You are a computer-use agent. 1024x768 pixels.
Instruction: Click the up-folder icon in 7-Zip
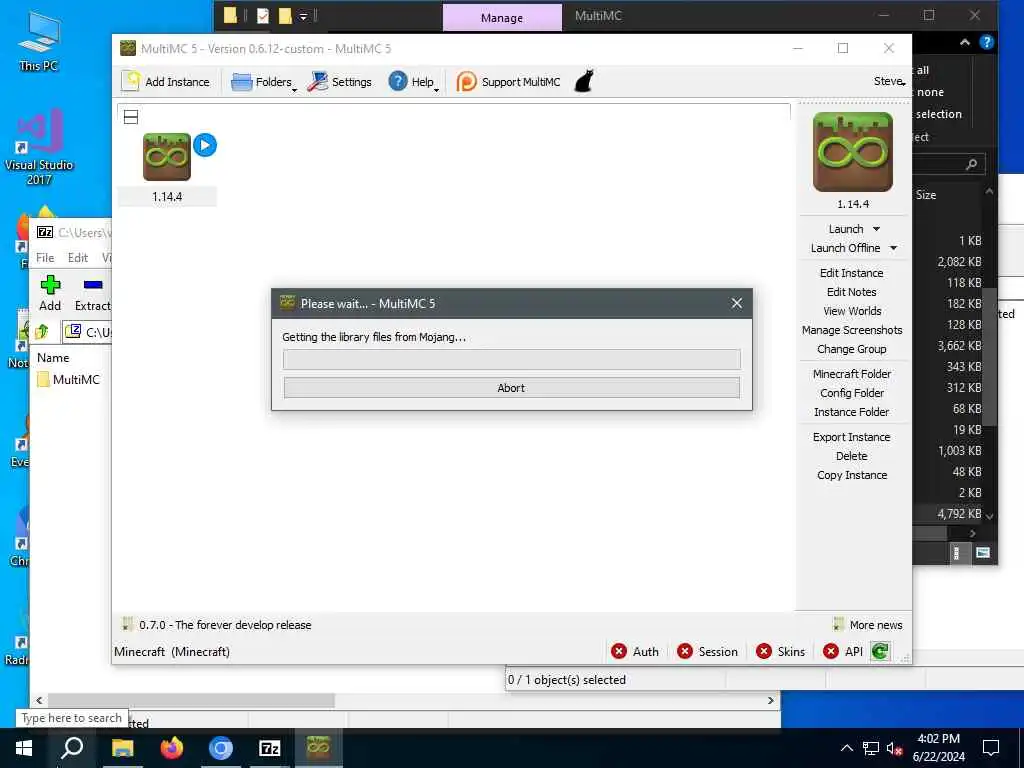tap(42, 332)
